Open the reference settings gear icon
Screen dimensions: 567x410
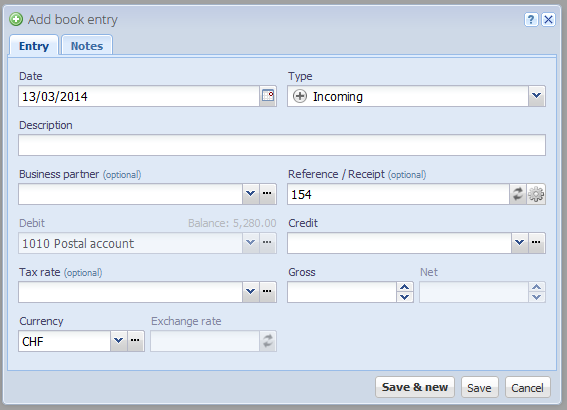coord(536,194)
